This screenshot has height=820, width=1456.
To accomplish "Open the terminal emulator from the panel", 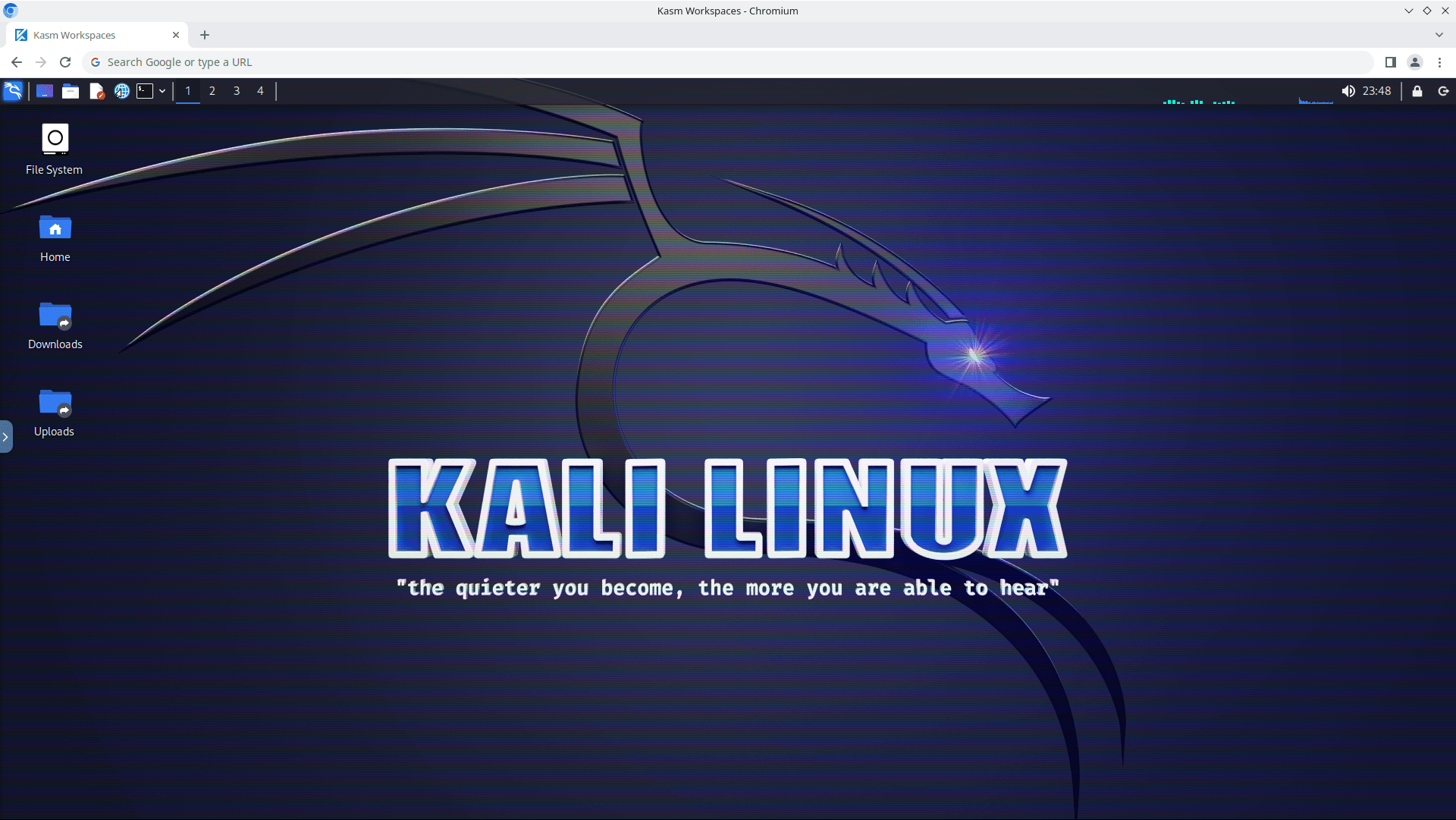I will pos(145,91).
